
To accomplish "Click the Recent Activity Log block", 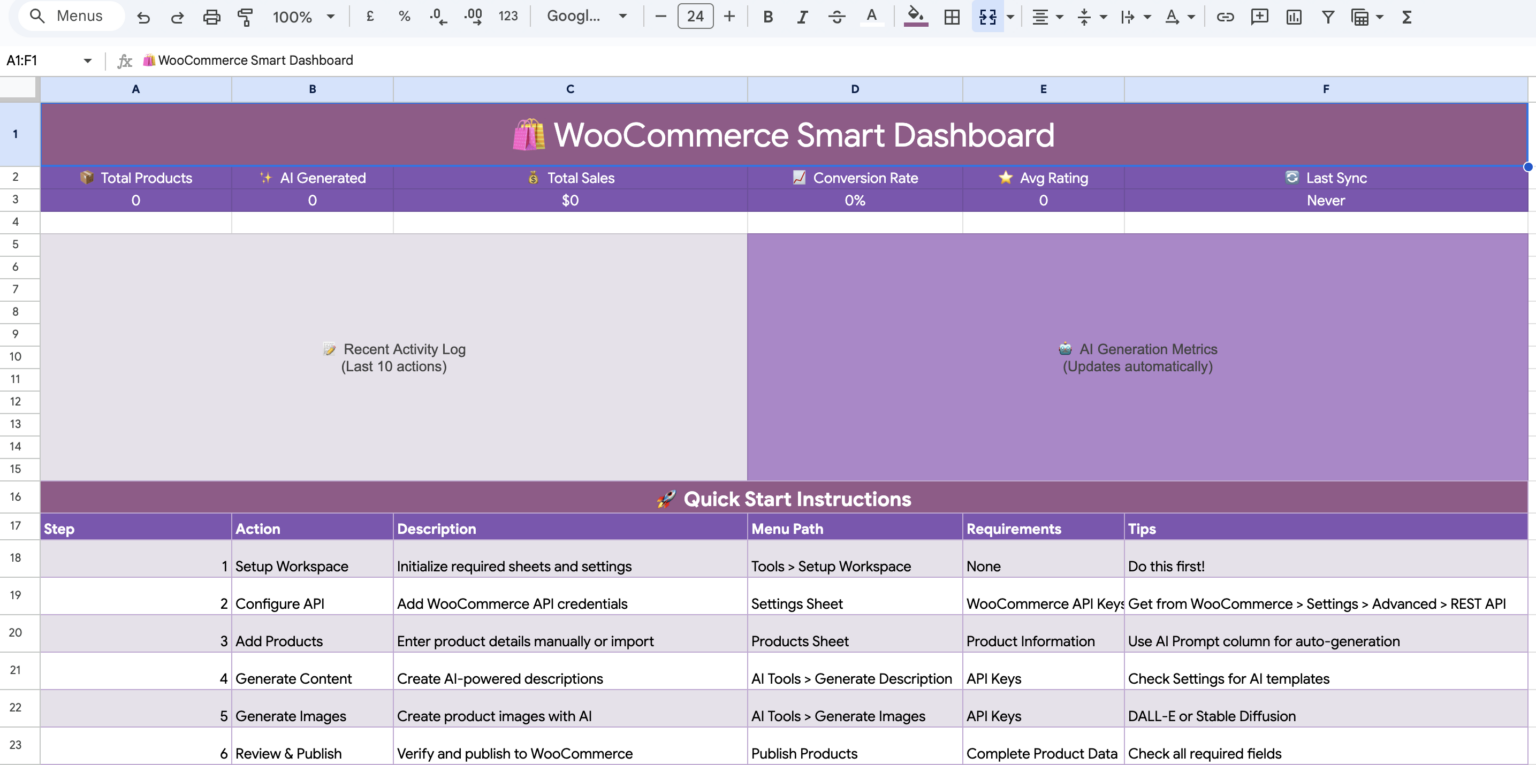I will point(394,357).
